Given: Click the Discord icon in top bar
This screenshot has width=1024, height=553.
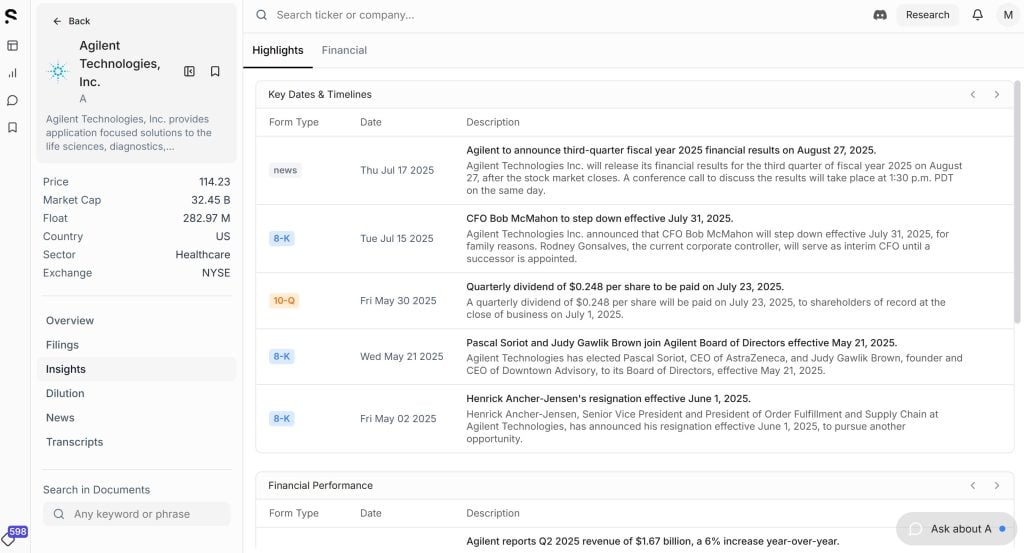Looking at the screenshot, I should [x=880, y=15].
